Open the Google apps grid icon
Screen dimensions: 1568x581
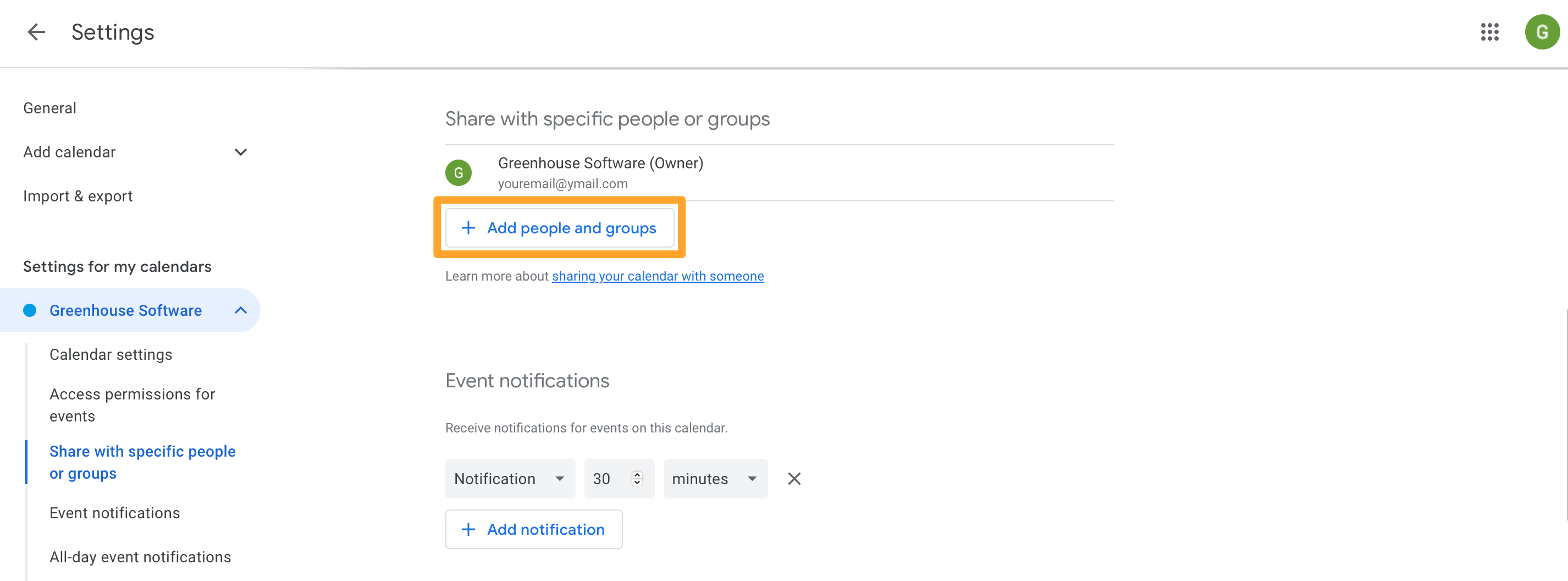coord(1489,32)
